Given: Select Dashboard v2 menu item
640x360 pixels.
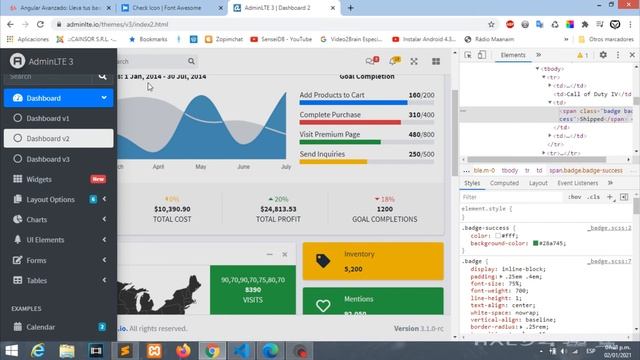Looking at the screenshot, I should [x=58, y=138].
